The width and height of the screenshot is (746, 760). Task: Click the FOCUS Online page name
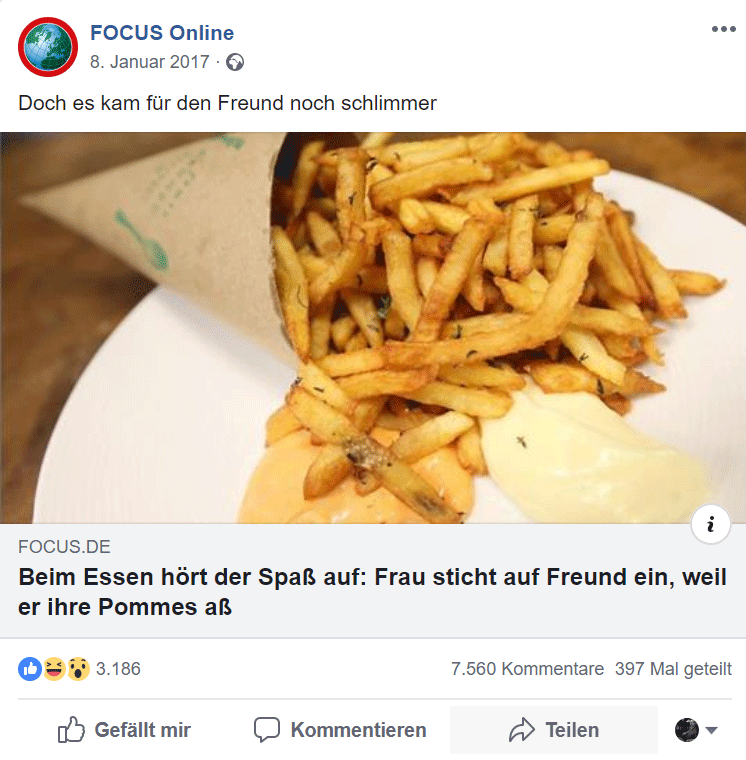point(162,33)
